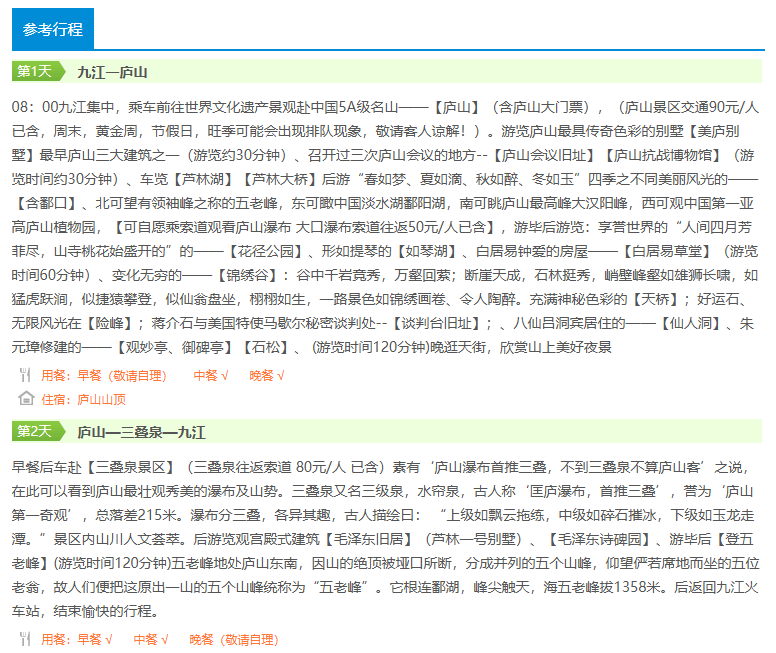Click the text 【花径公园】
Viewport: 776px width, 653px height.
(266, 251)
